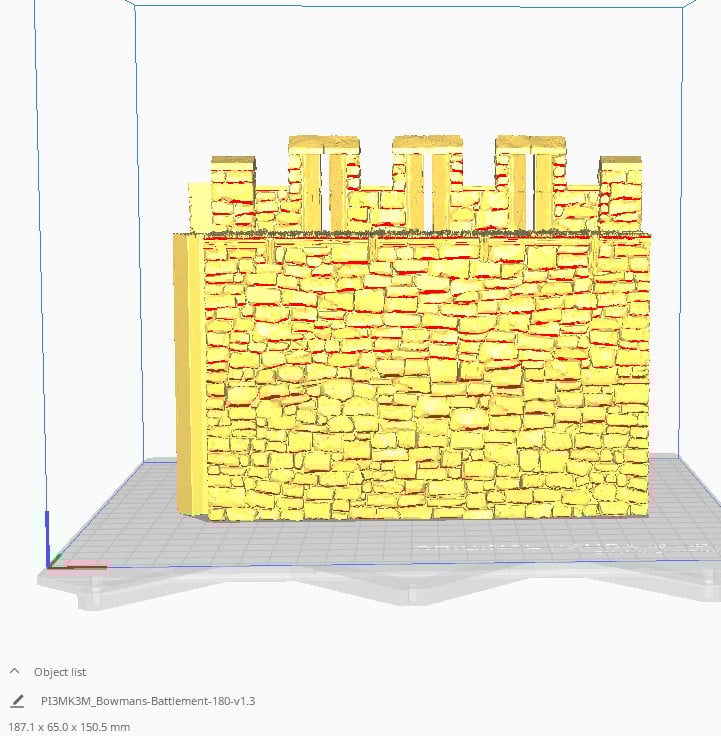Click the smooth left edge of the wall

pyautogui.click(x=189, y=376)
